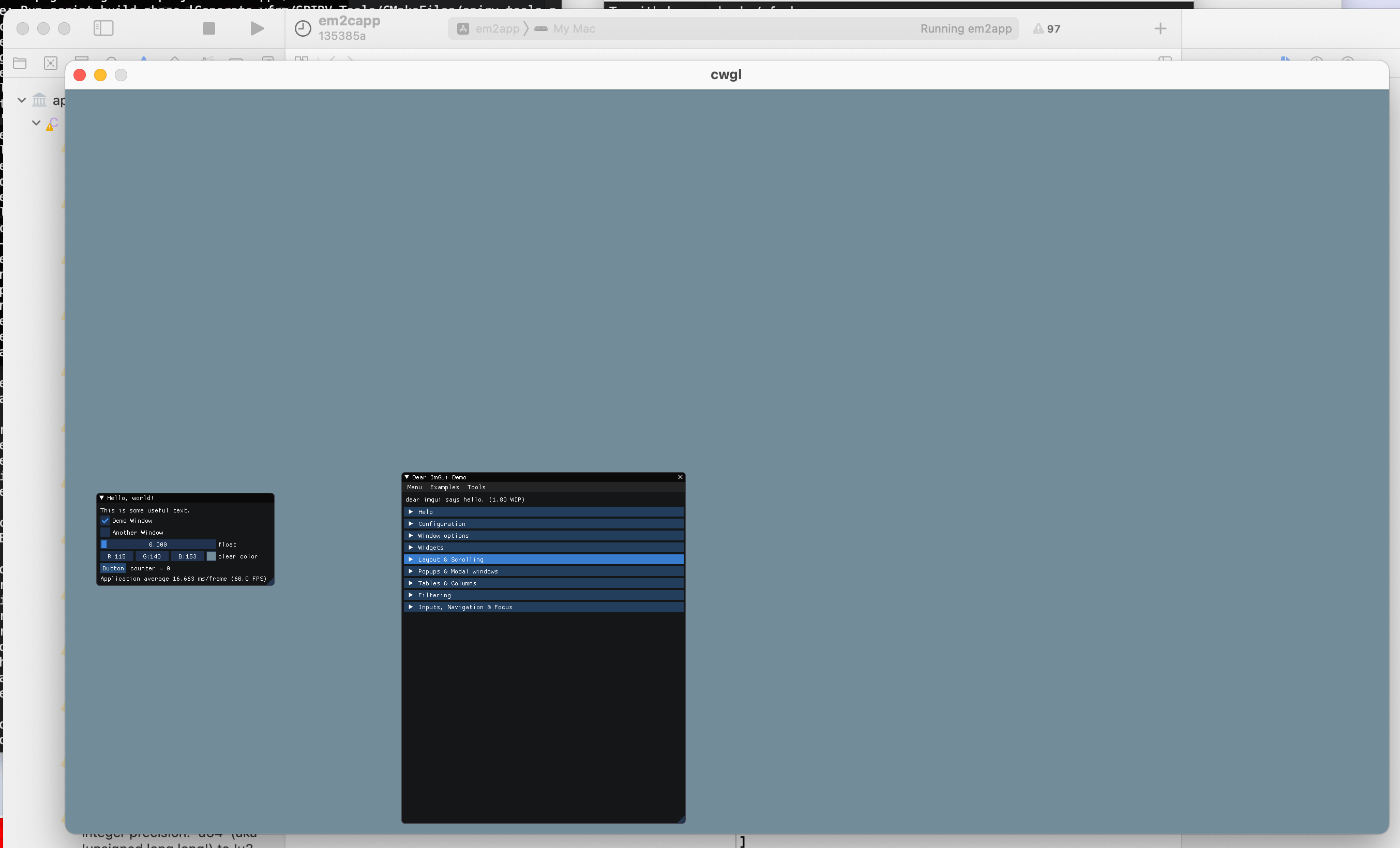This screenshot has width=1400, height=848.
Task: Expand the Tables & Columns section
Action: 544,583
